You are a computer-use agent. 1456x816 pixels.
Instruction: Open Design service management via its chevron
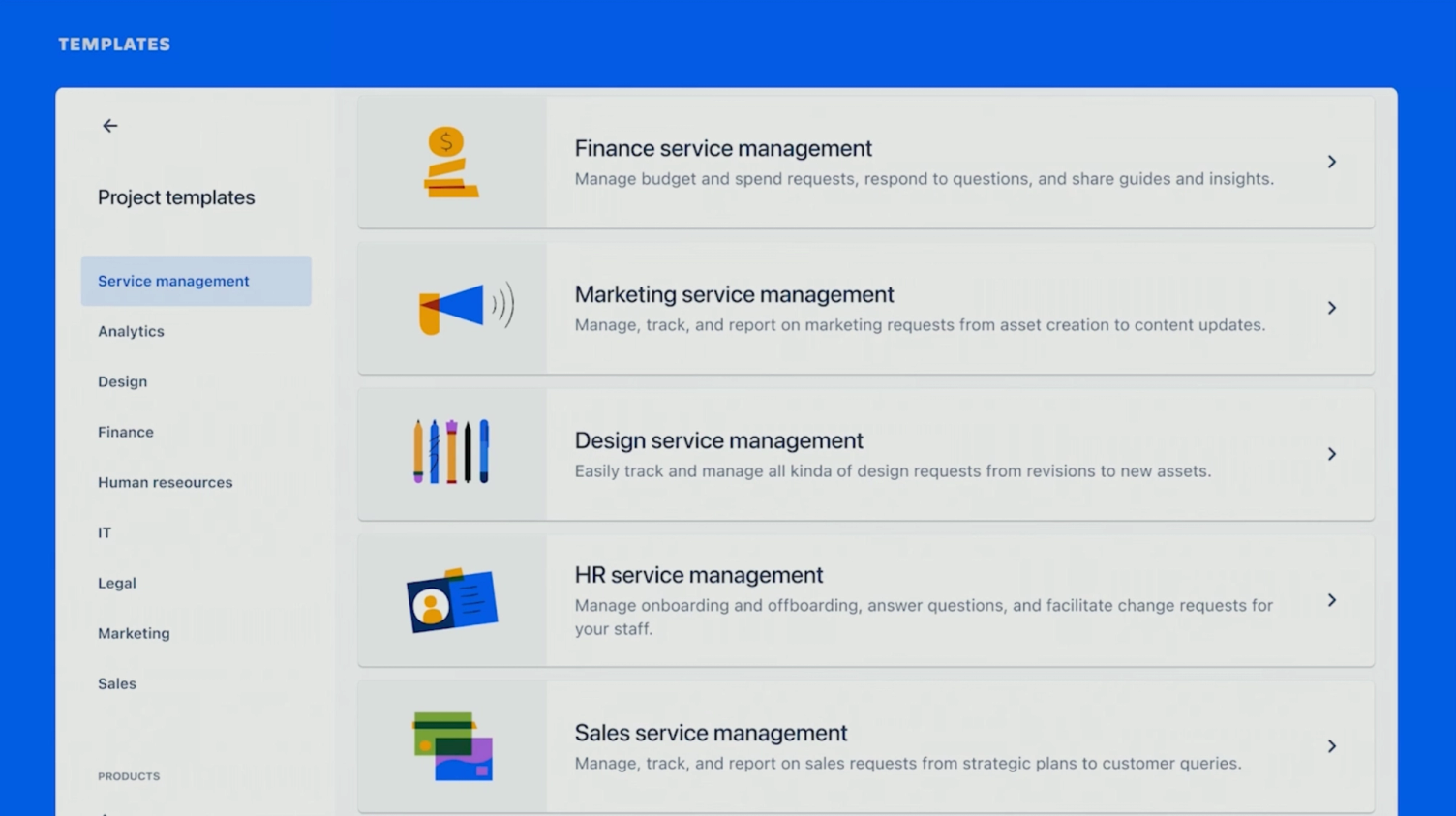[x=1332, y=454]
